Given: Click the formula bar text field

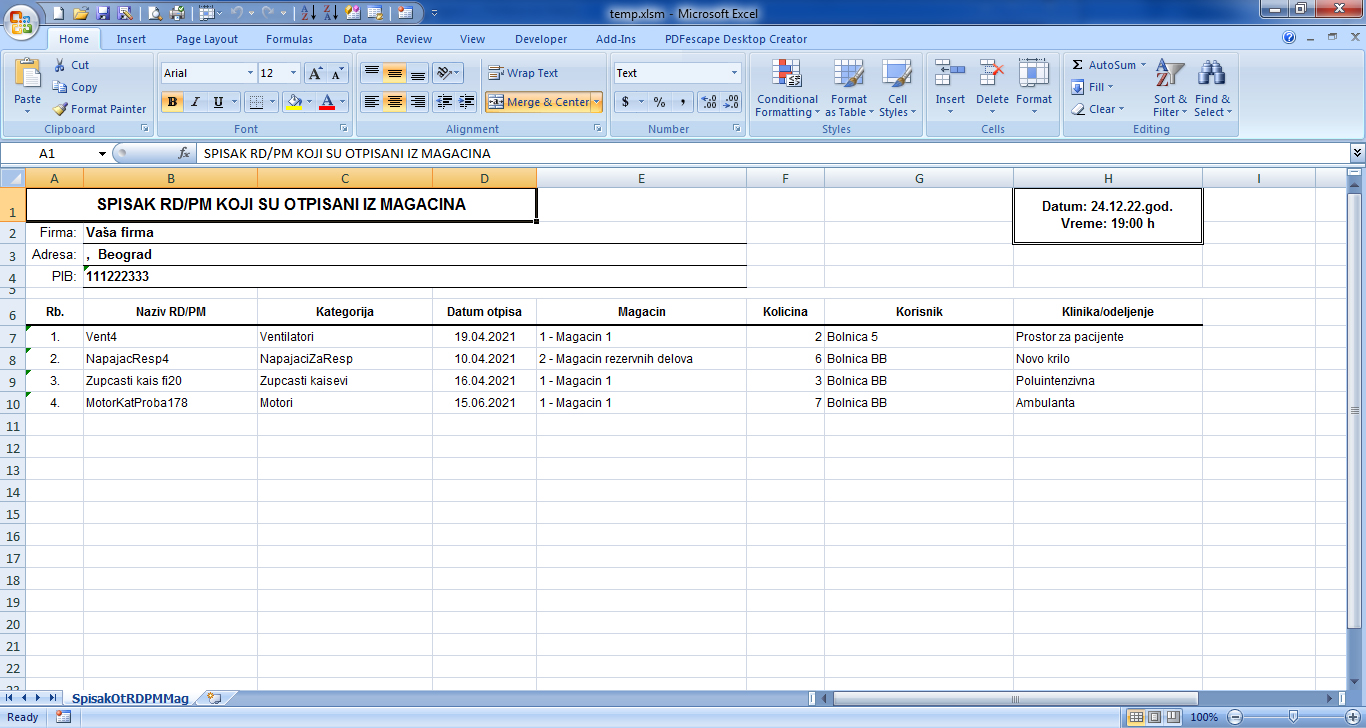Looking at the screenshot, I should point(772,153).
